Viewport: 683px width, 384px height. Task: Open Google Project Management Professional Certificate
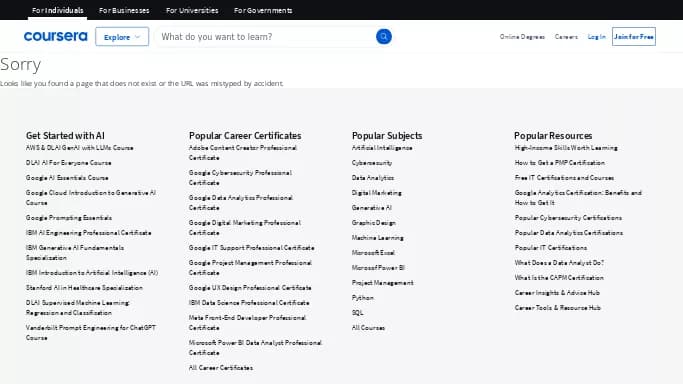(x=250, y=268)
